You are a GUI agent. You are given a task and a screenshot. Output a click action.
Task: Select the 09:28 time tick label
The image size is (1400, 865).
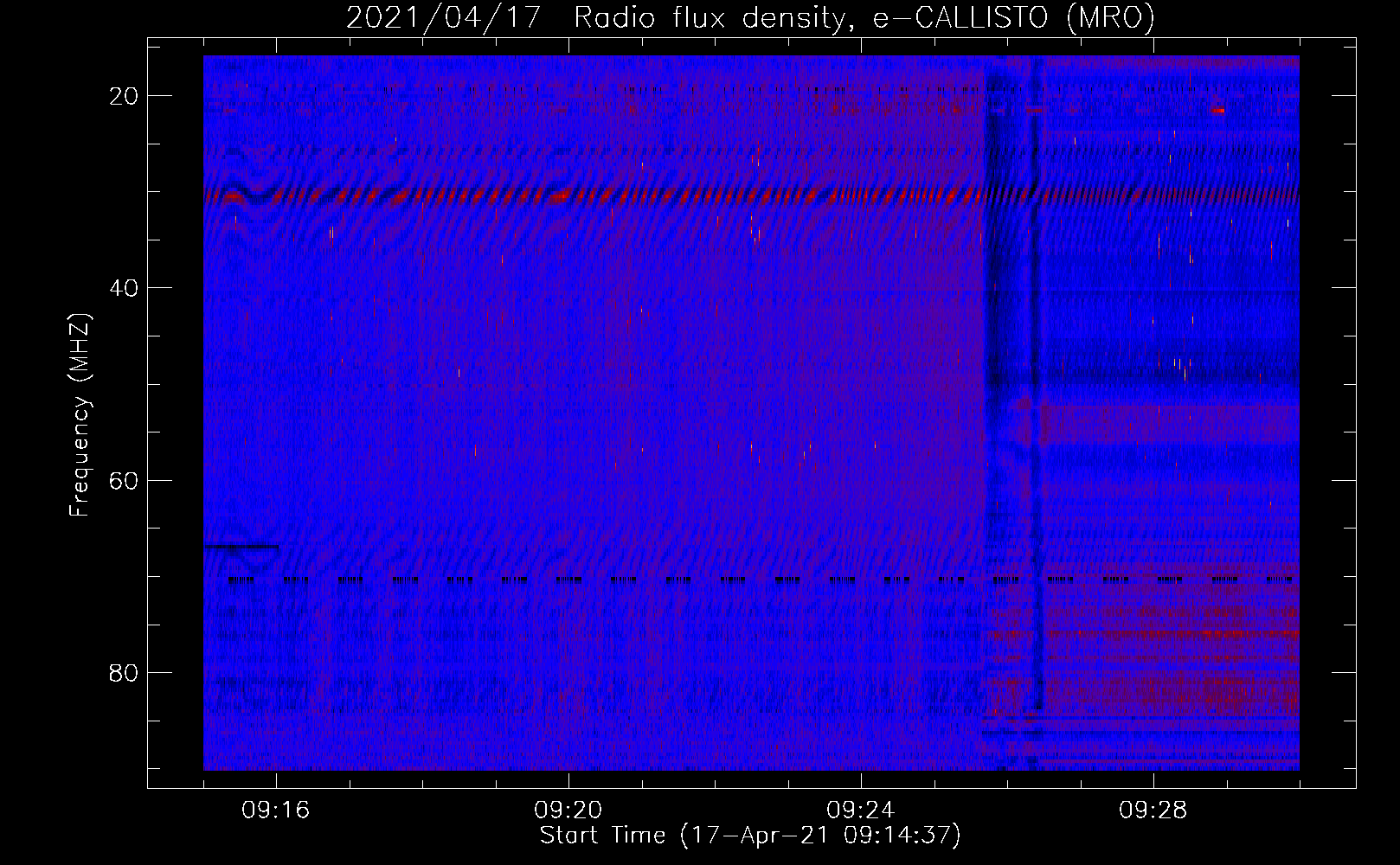[1153, 811]
